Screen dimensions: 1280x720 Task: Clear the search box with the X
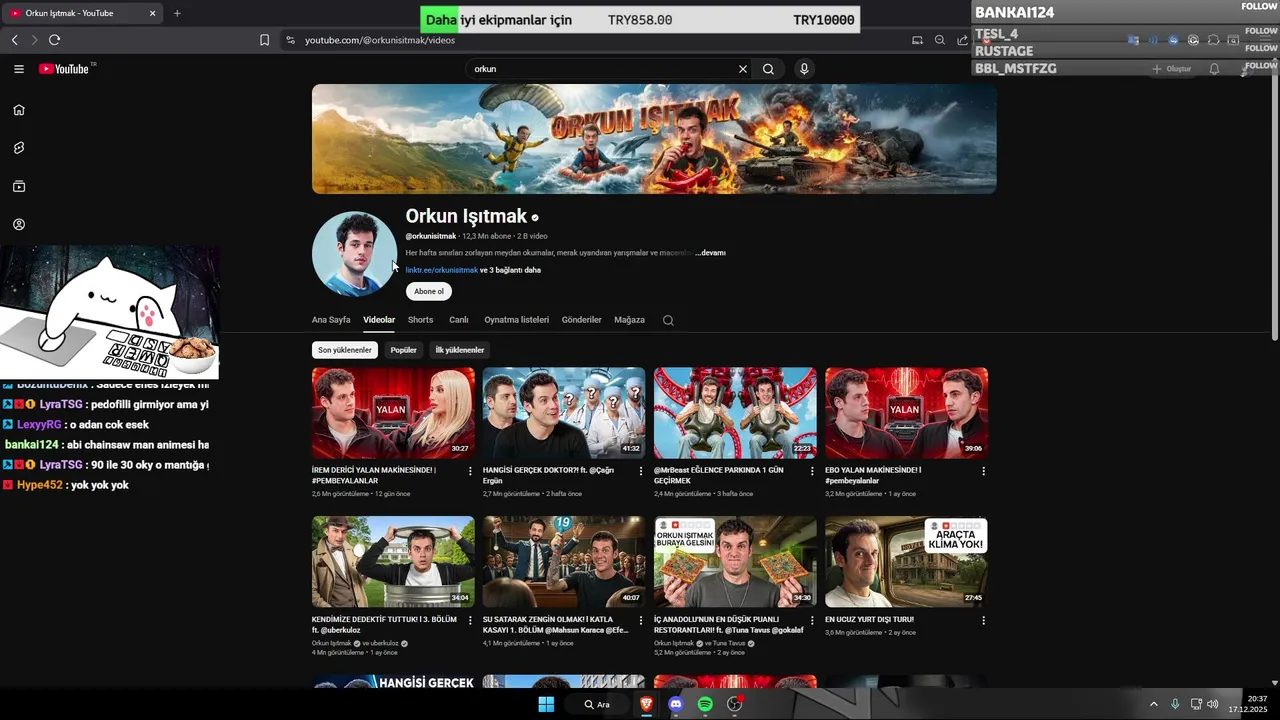pos(743,69)
